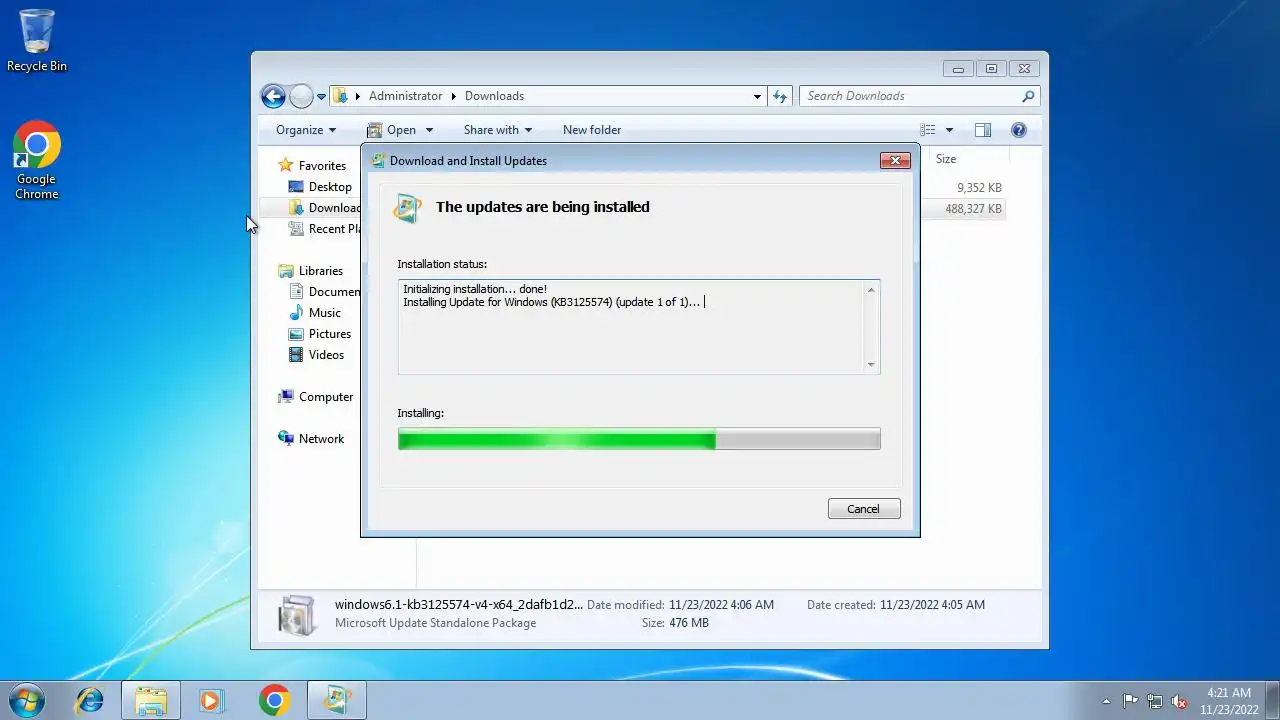1280x720 pixels.
Task: Maximize the Explorer window
Action: (991, 69)
